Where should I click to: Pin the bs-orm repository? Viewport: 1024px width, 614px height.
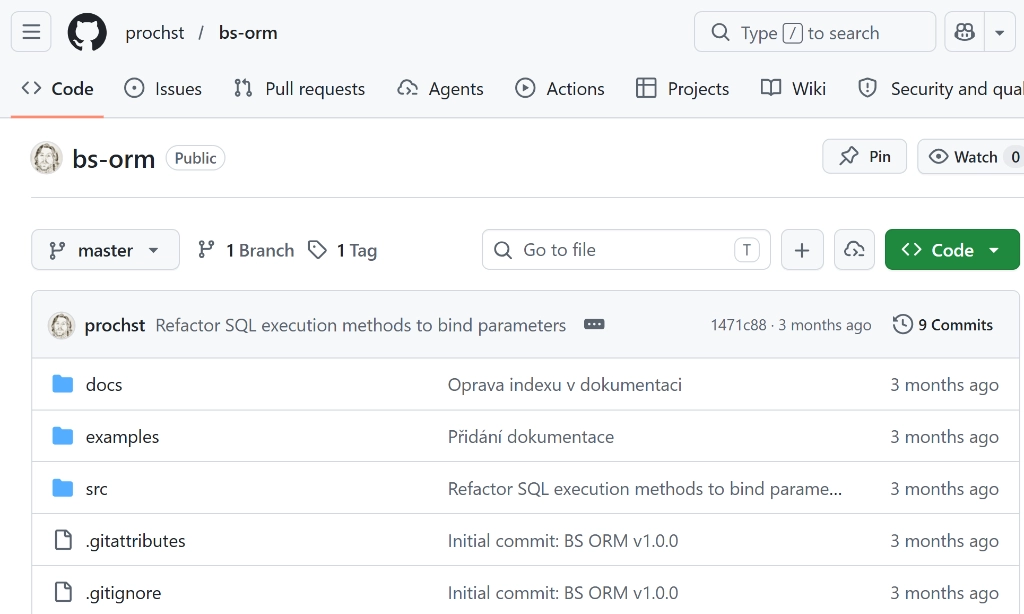click(865, 156)
